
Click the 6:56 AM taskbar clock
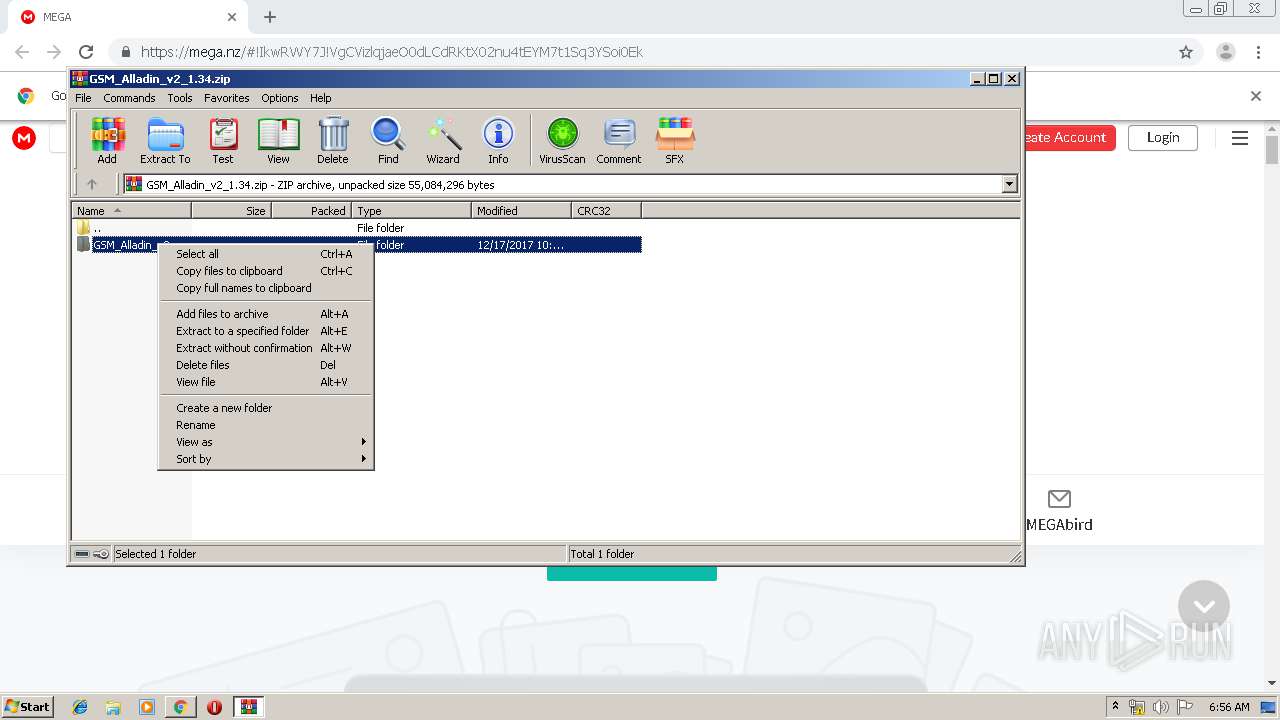click(x=1229, y=707)
